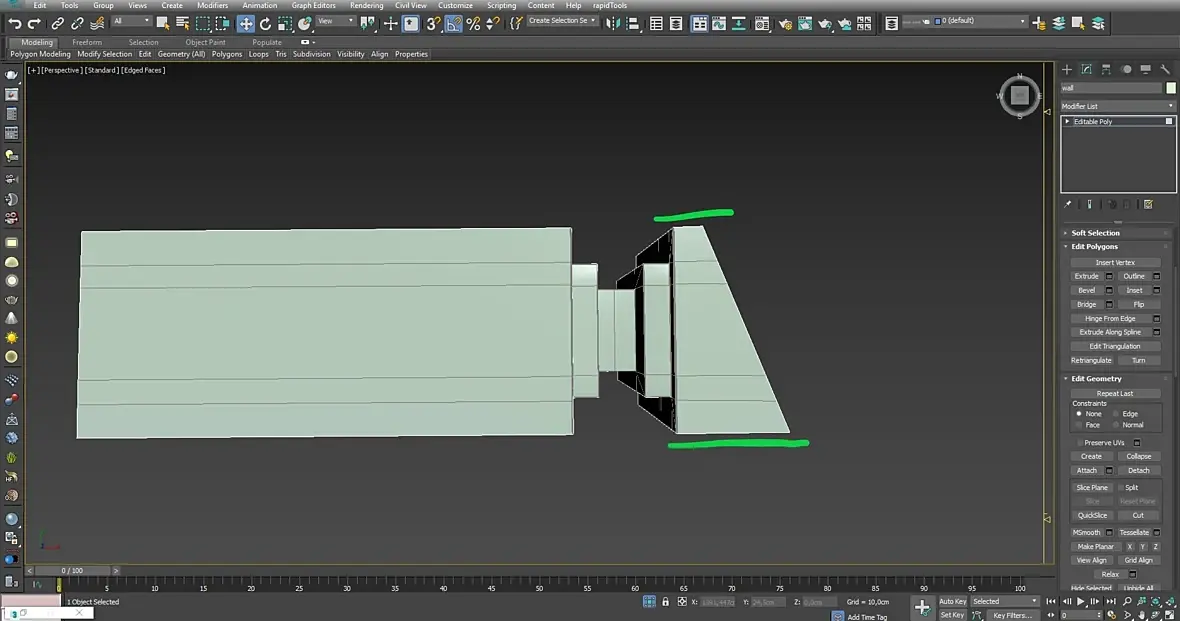
Task: Open the layer dropdown showing 0 (default)
Action: (970, 22)
